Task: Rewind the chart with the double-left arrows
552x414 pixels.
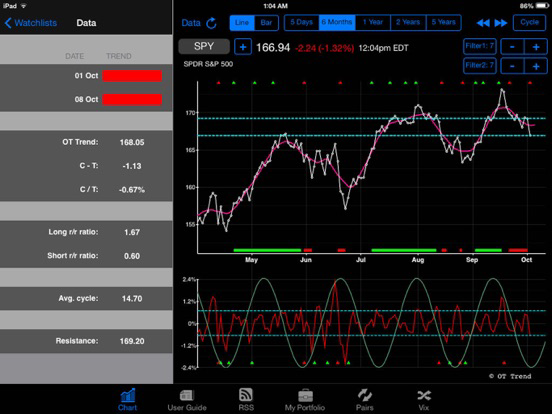Action: pyautogui.click(x=483, y=23)
